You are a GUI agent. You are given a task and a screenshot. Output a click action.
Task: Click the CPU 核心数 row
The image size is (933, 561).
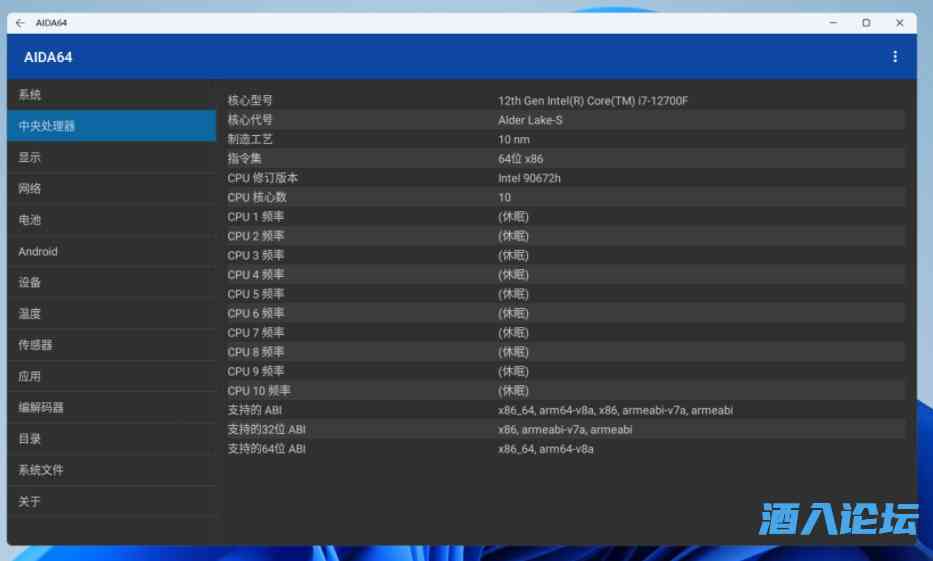coord(565,197)
